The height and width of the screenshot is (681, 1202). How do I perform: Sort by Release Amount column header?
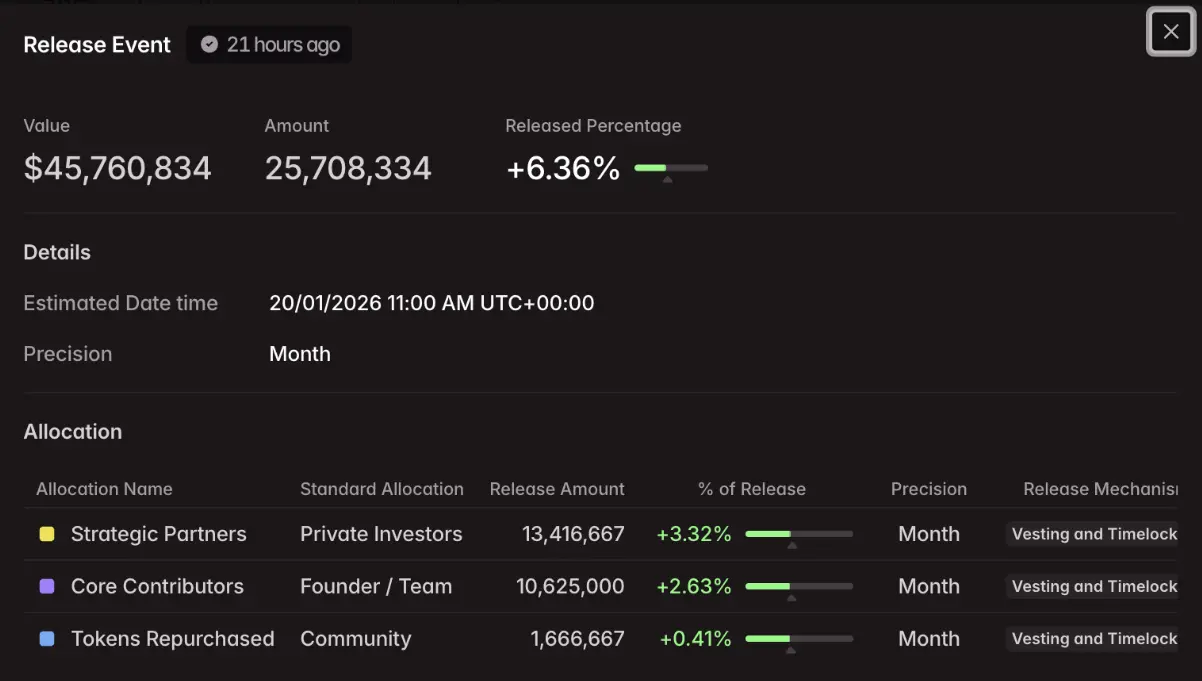click(557, 489)
